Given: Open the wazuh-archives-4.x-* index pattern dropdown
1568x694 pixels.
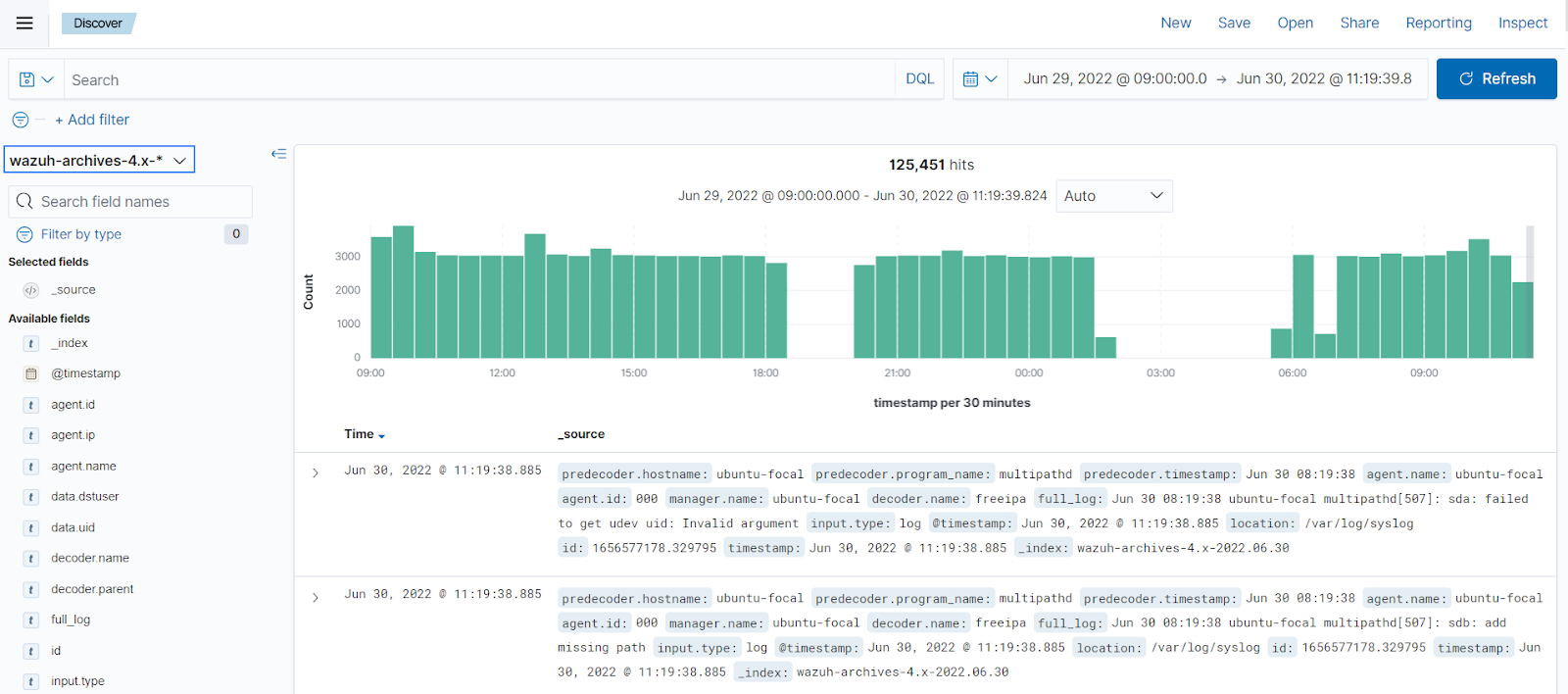Looking at the screenshot, I should (100, 160).
